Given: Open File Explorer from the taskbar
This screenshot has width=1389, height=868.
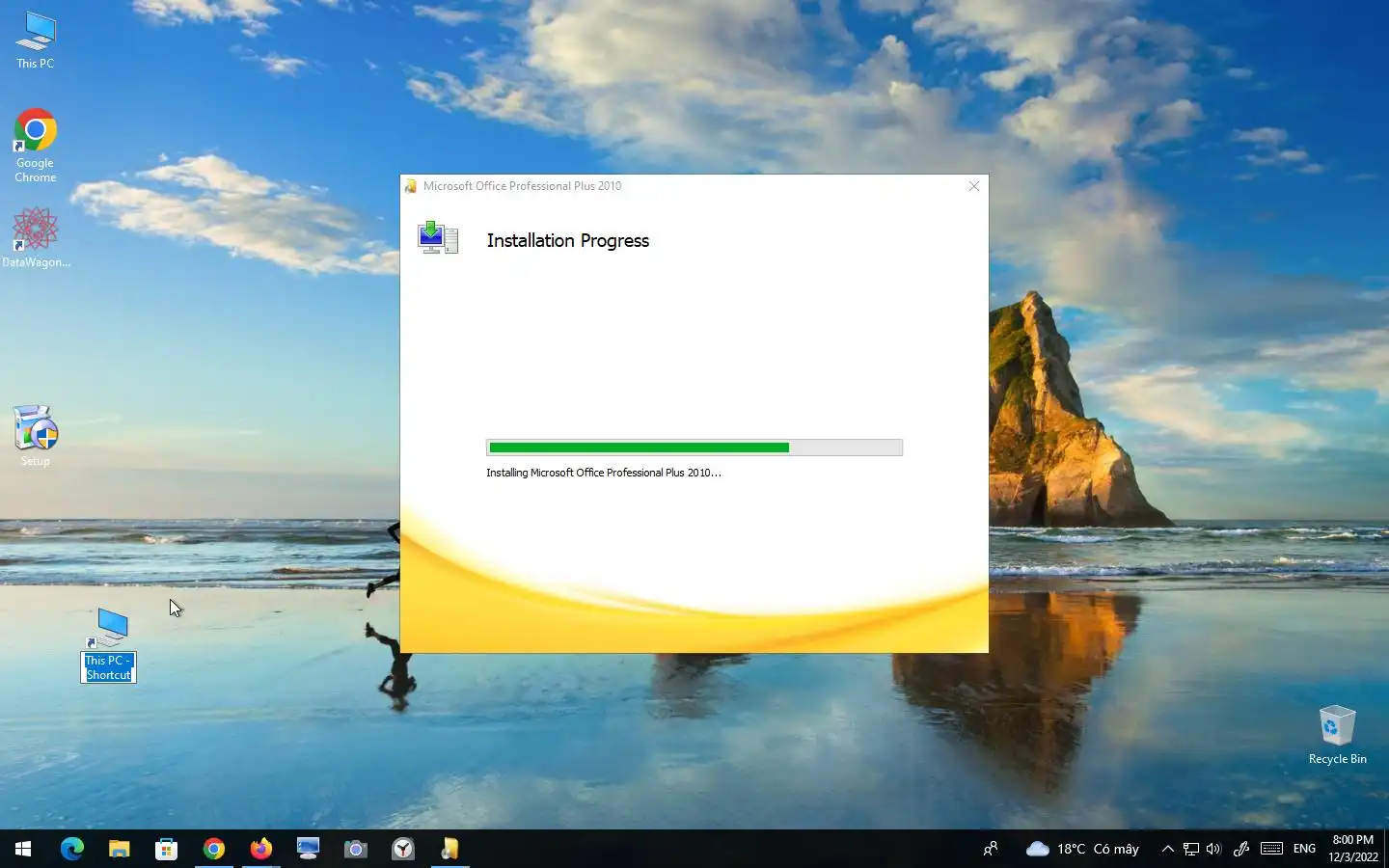Looking at the screenshot, I should (119, 849).
